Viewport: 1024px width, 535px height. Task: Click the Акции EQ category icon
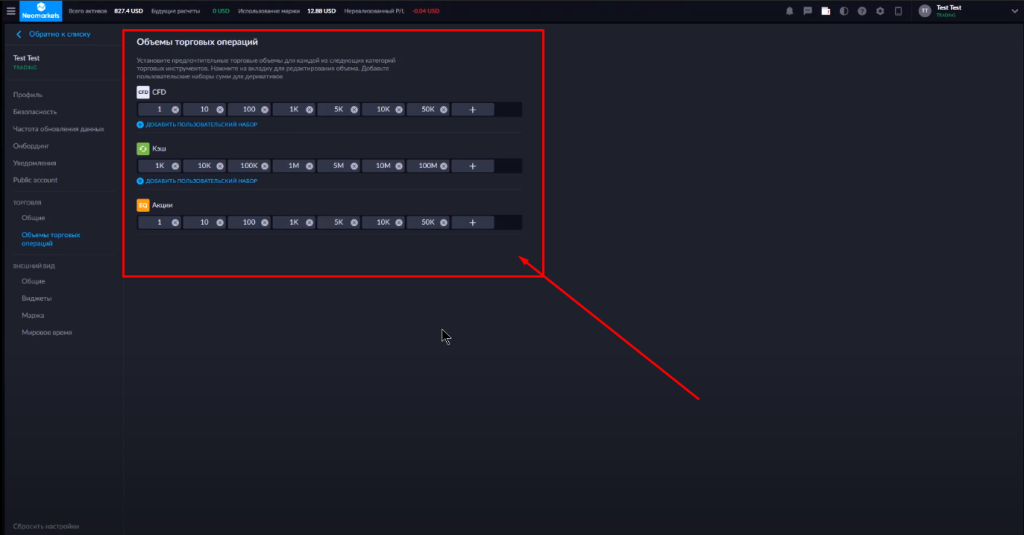tap(143, 205)
